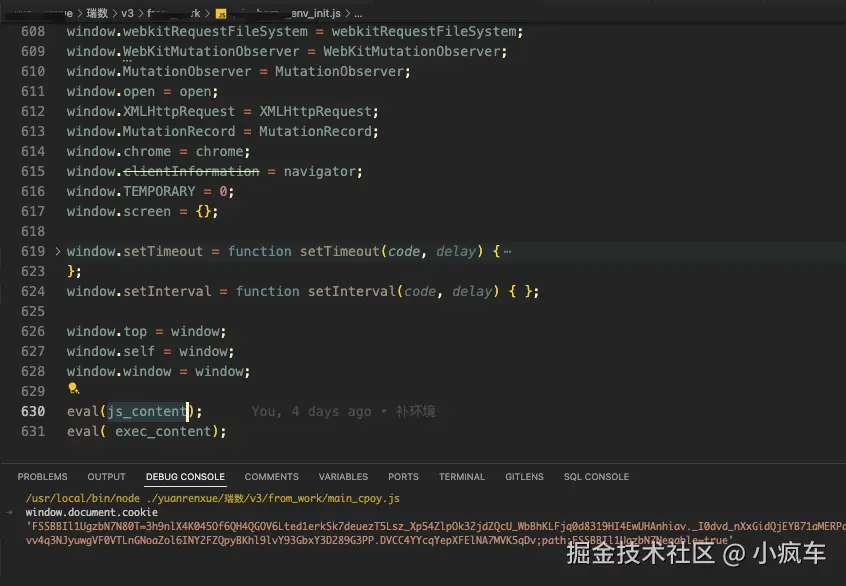The width and height of the screenshot is (846, 586).
Task: Click the folded code ellipsis on line 619
Action: pyautogui.click(x=507, y=251)
